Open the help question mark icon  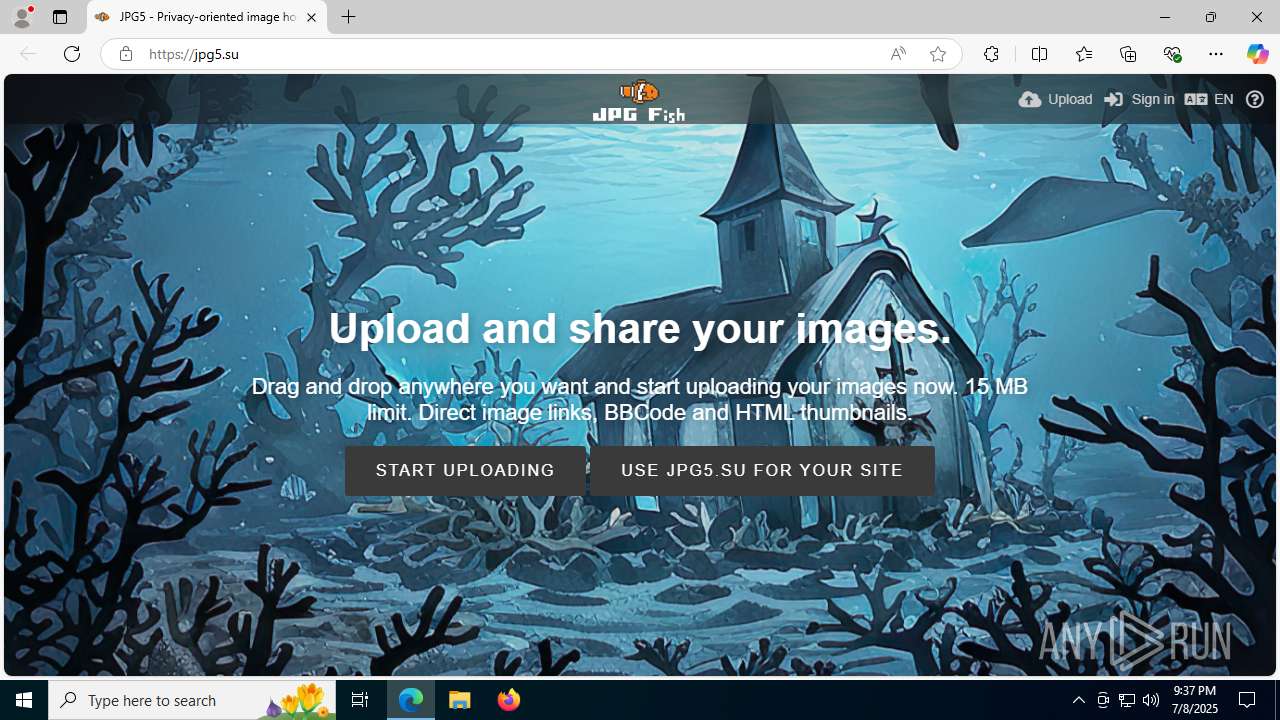coord(1255,99)
